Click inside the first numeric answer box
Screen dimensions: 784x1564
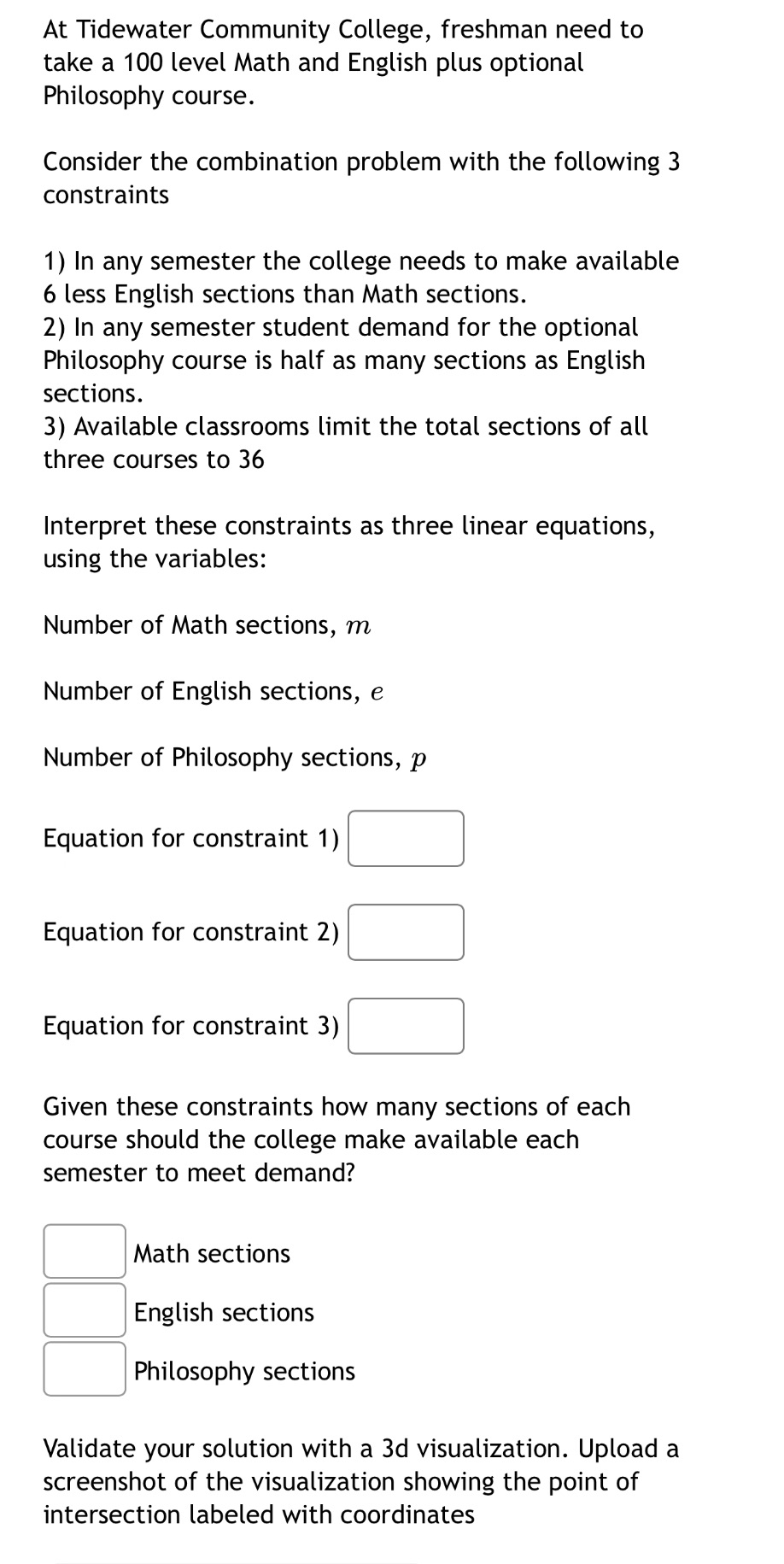(x=83, y=1252)
